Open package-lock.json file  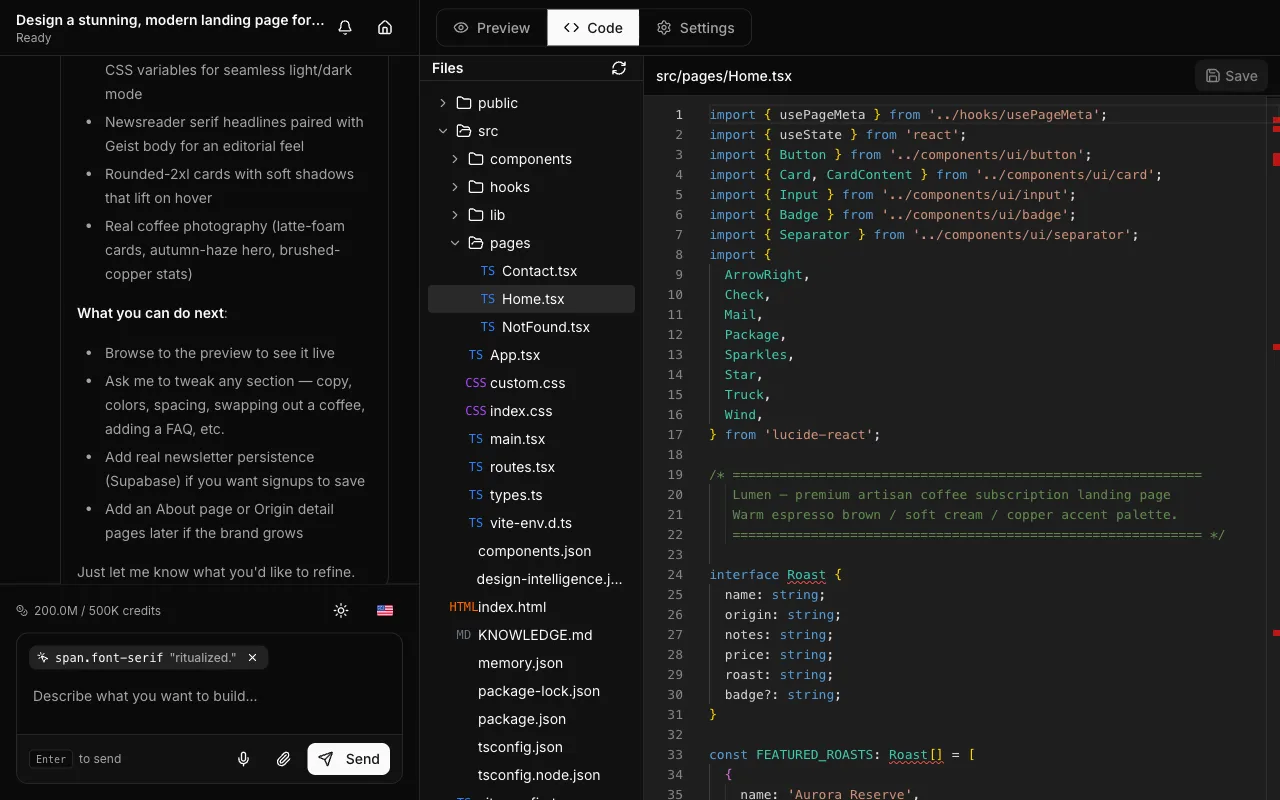click(531, 691)
